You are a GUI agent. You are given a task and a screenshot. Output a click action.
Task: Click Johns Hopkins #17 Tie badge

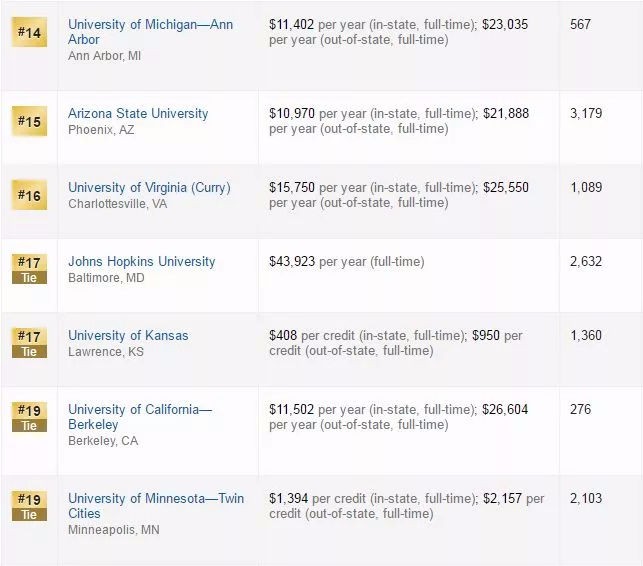(29, 269)
